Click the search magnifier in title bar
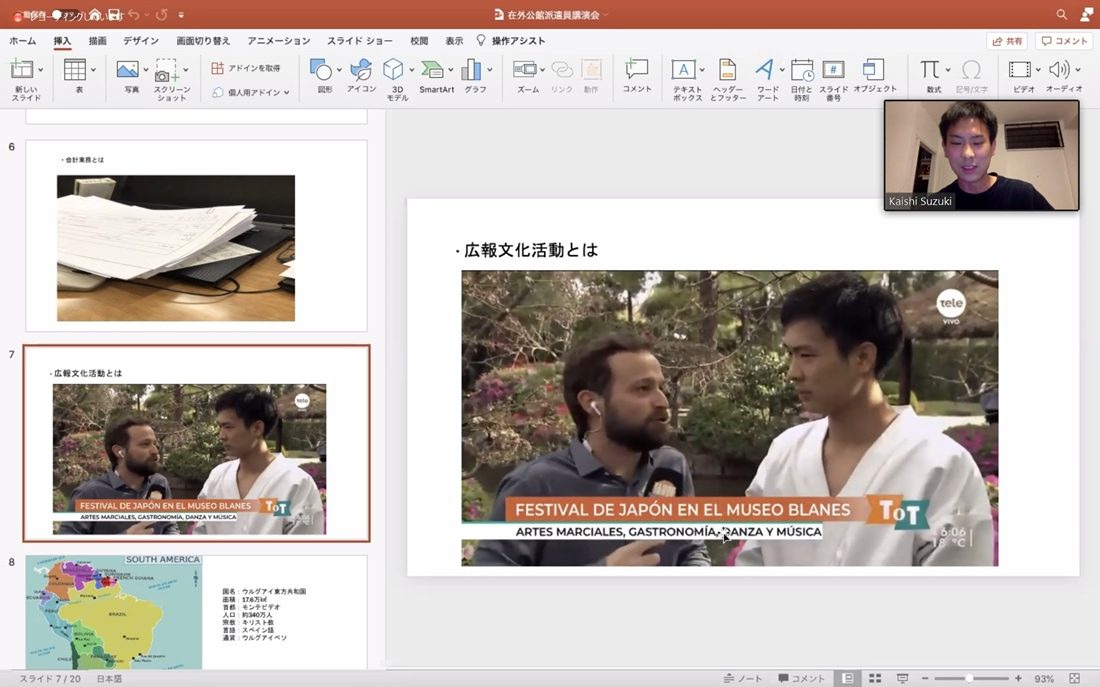Screen dimensions: 1100x687 (x=1061, y=14)
